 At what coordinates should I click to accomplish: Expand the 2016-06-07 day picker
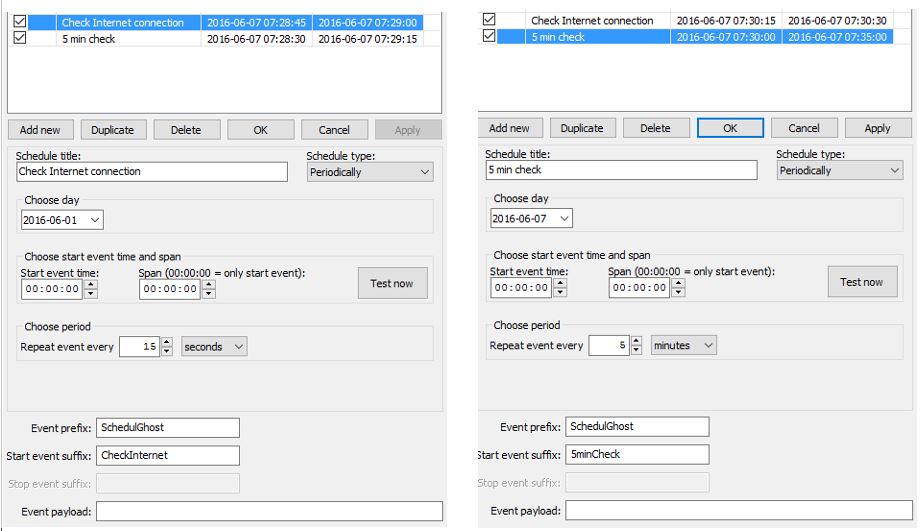532,218
